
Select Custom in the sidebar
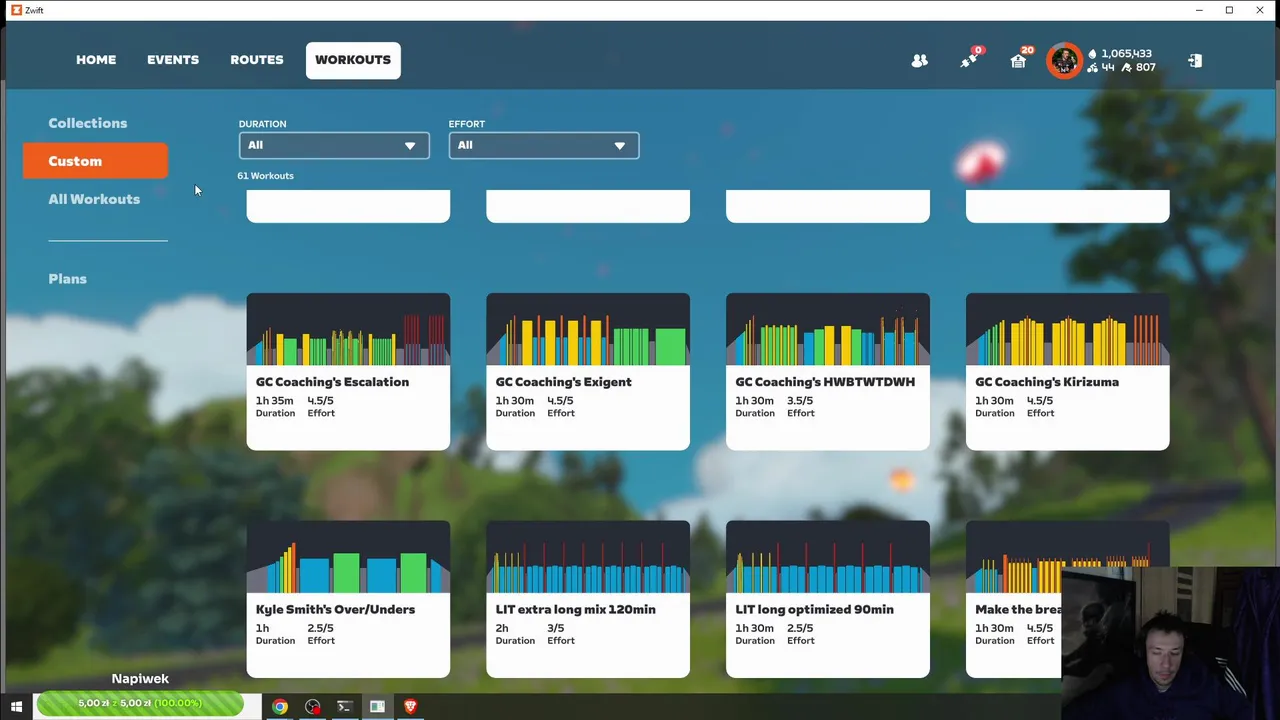[x=95, y=161]
